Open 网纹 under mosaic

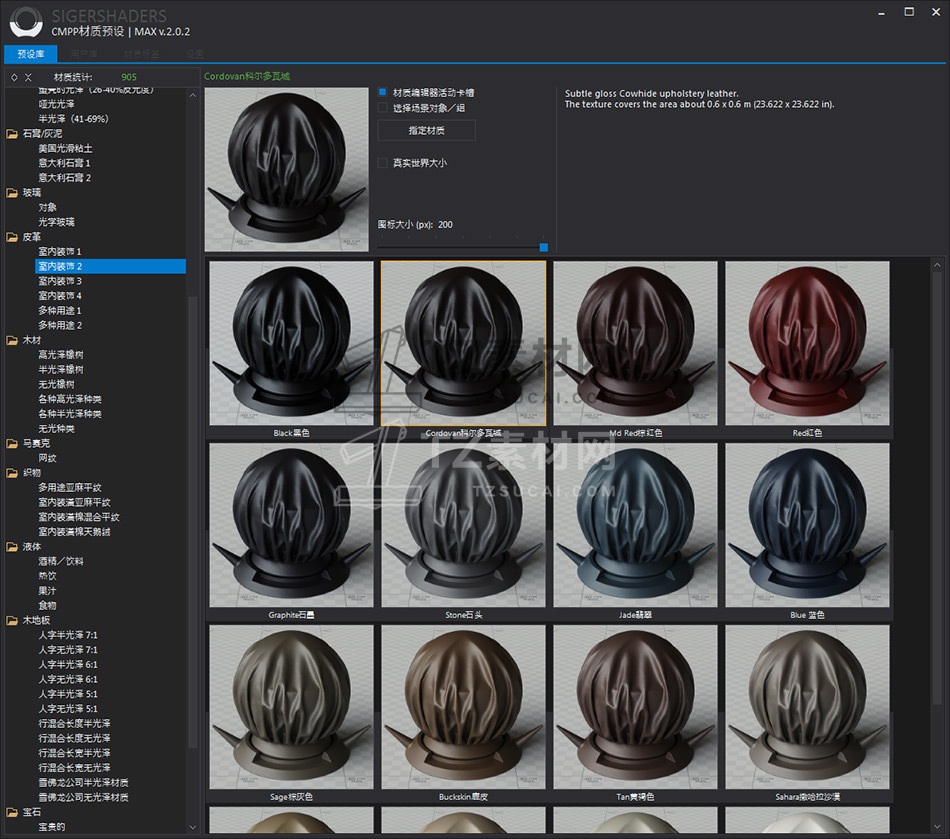tap(47, 458)
